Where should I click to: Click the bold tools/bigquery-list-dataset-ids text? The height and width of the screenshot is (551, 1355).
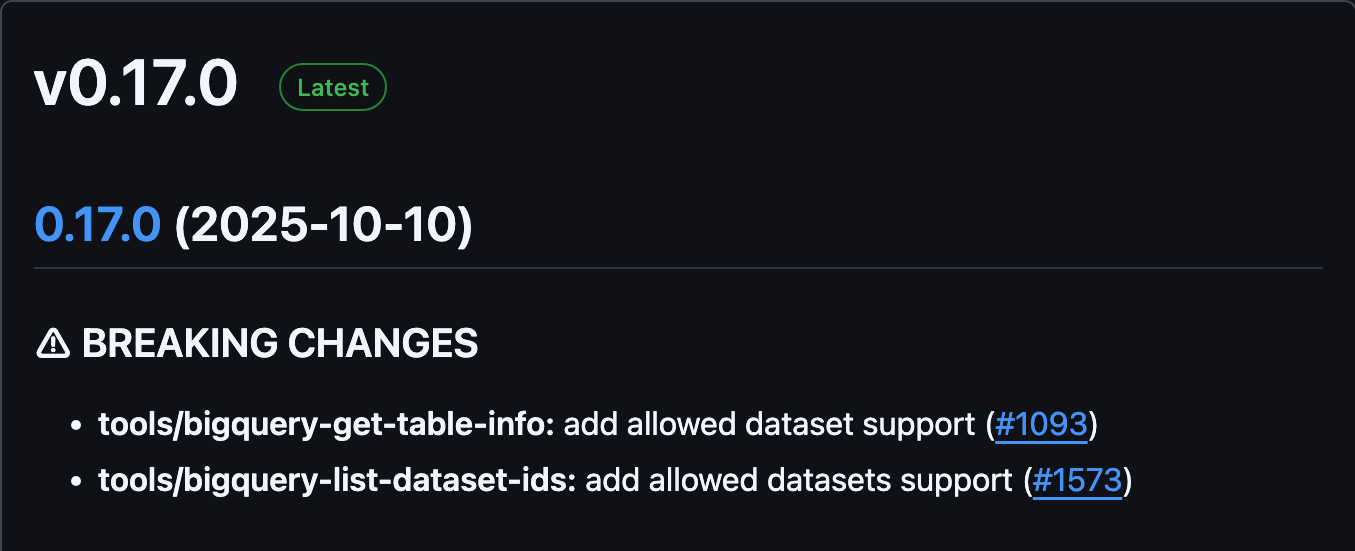(x=337, y=481)
